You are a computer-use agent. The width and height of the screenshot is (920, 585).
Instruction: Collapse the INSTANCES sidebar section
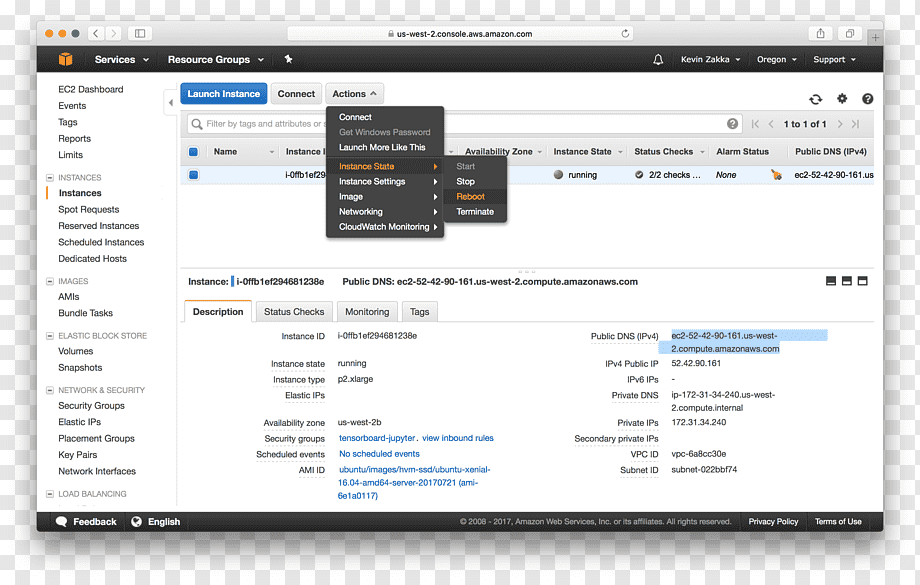pyautogui.click(x=50, y=177)
